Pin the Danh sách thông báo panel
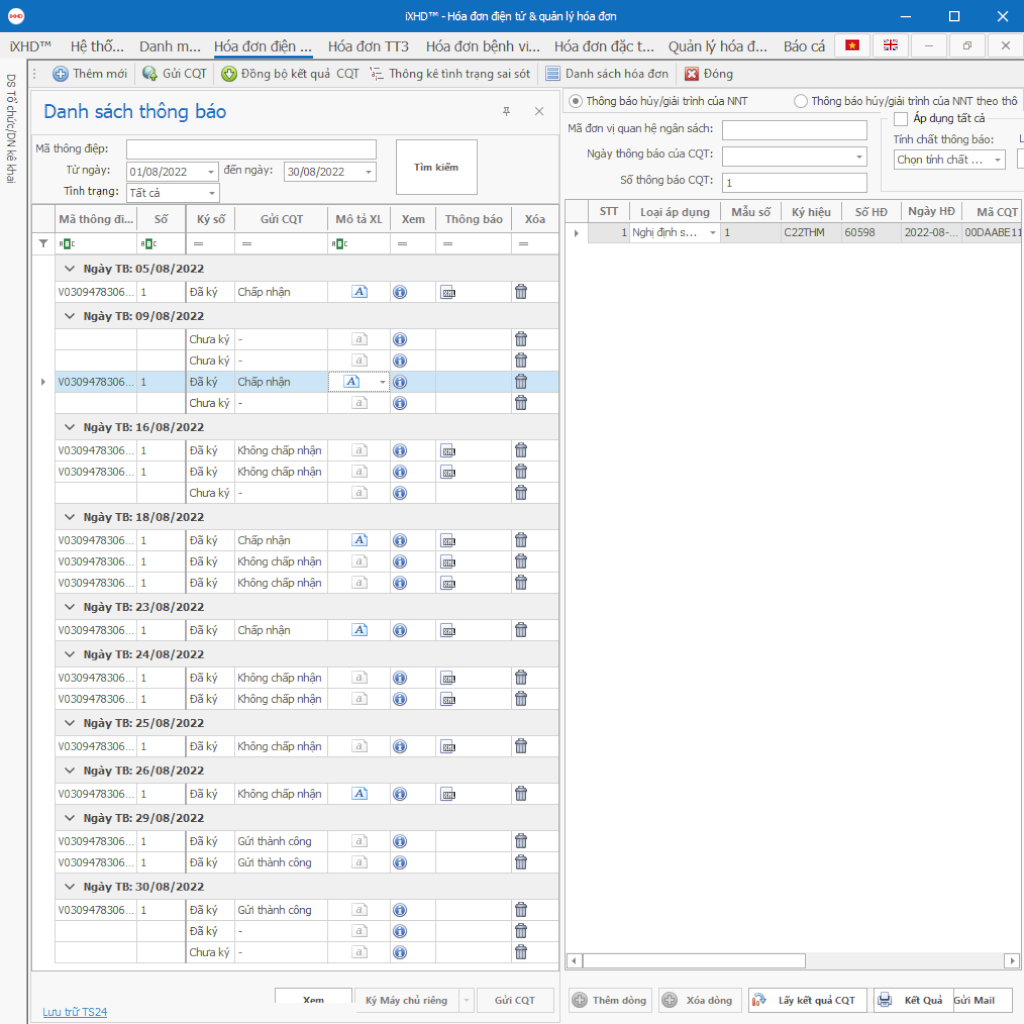1024x1024 pixels. [506, 112]
